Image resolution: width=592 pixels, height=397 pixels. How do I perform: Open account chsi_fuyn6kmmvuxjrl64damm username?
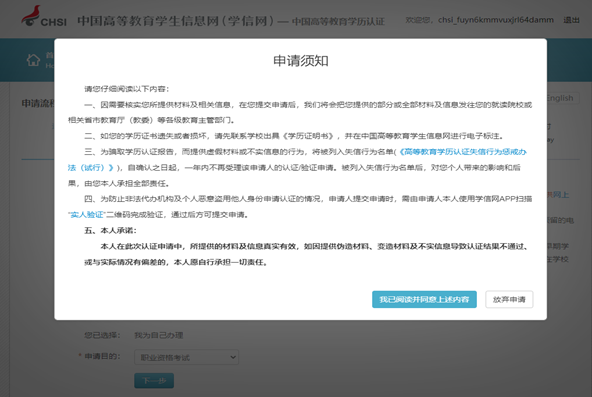coord(496,20)
